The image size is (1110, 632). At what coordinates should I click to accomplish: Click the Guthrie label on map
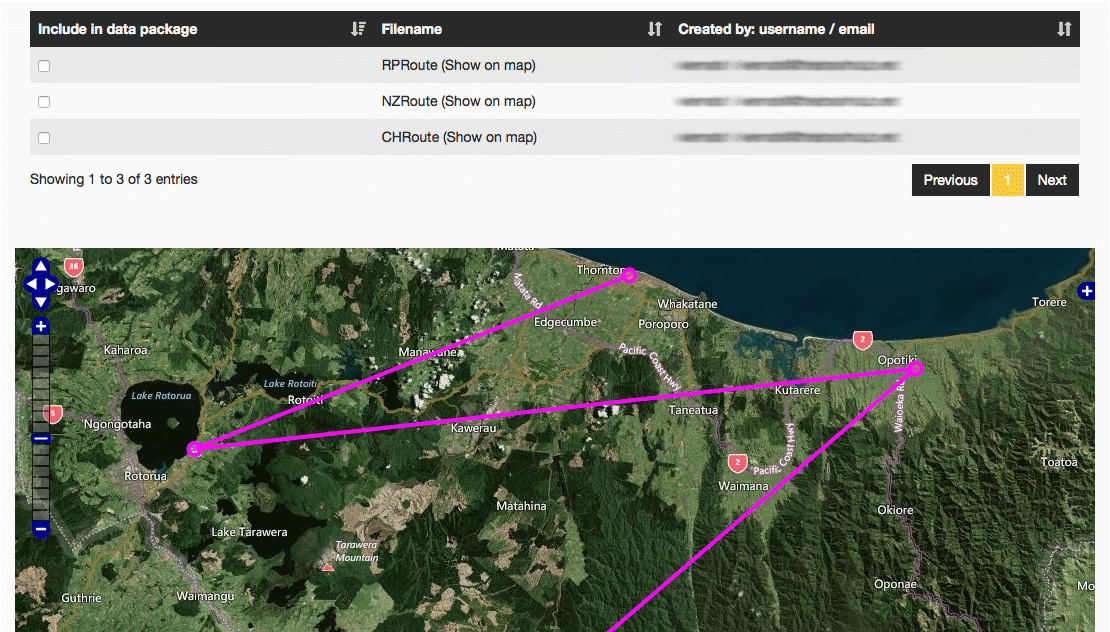click(81, 598)
